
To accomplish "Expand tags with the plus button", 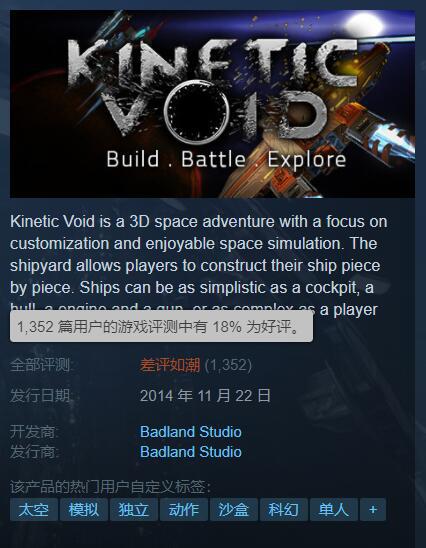I will tap(373, 510).
